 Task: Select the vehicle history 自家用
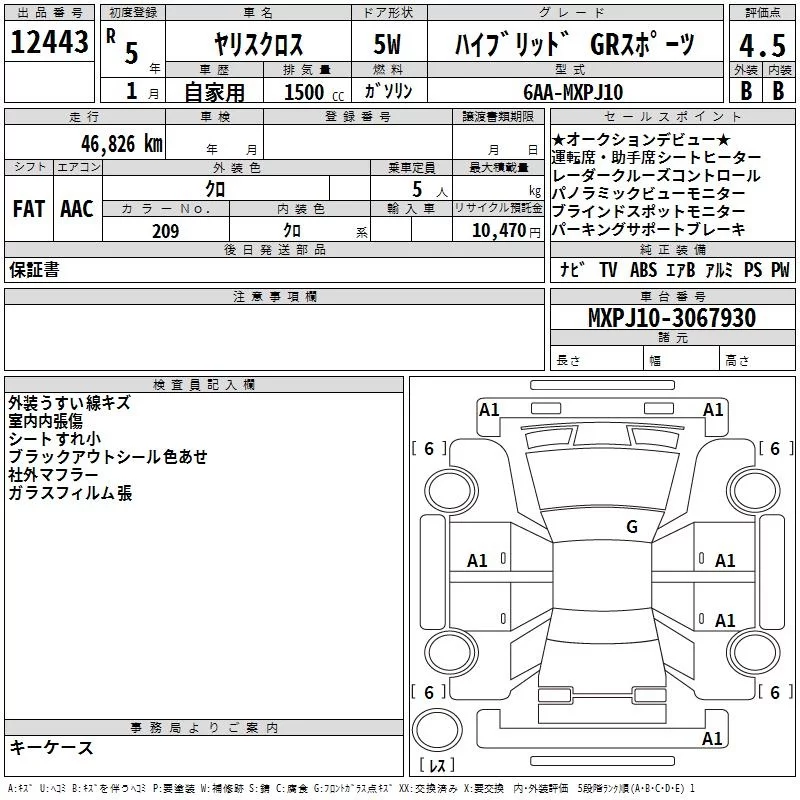click(214, 92)
